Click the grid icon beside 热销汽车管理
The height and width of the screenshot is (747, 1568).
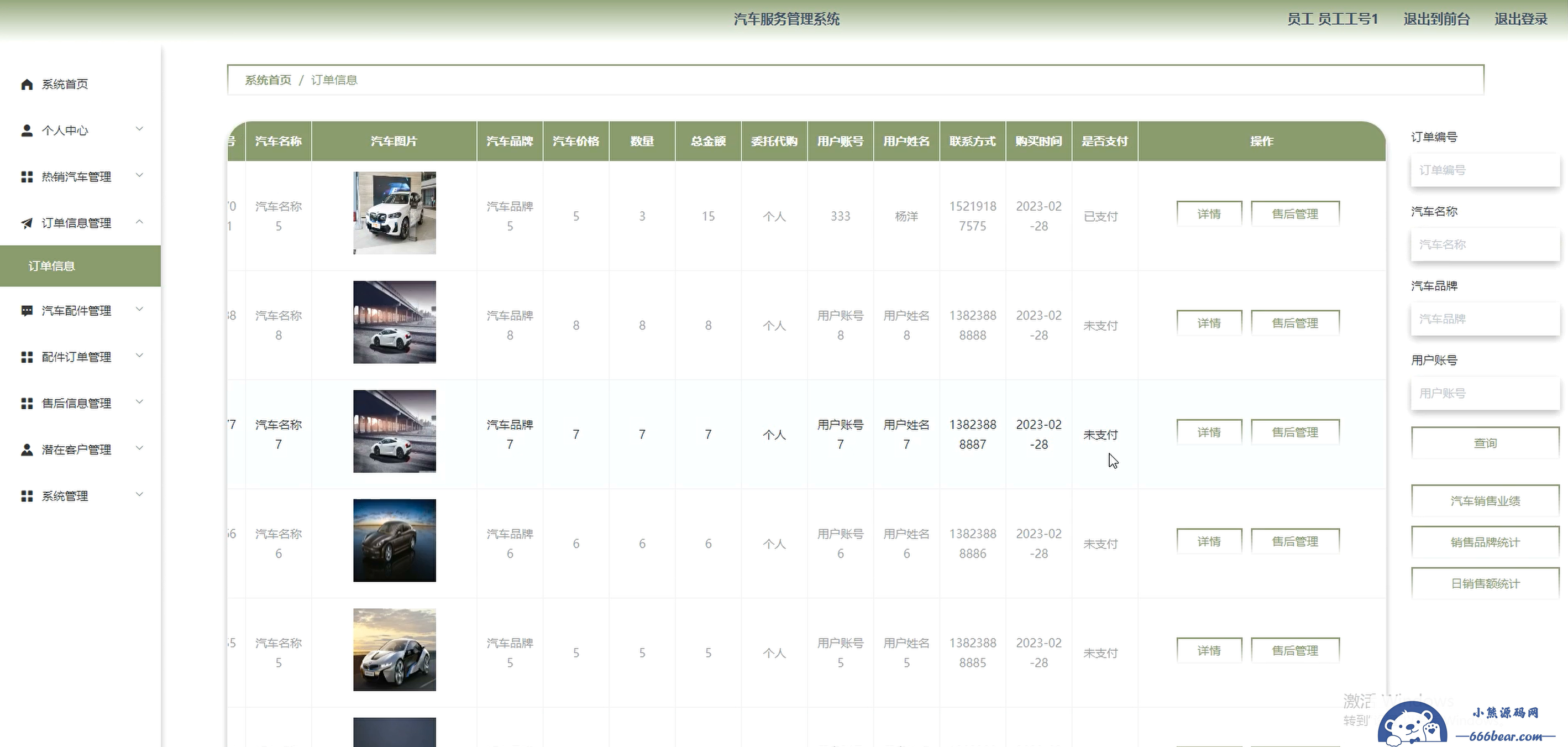(27, 176)
